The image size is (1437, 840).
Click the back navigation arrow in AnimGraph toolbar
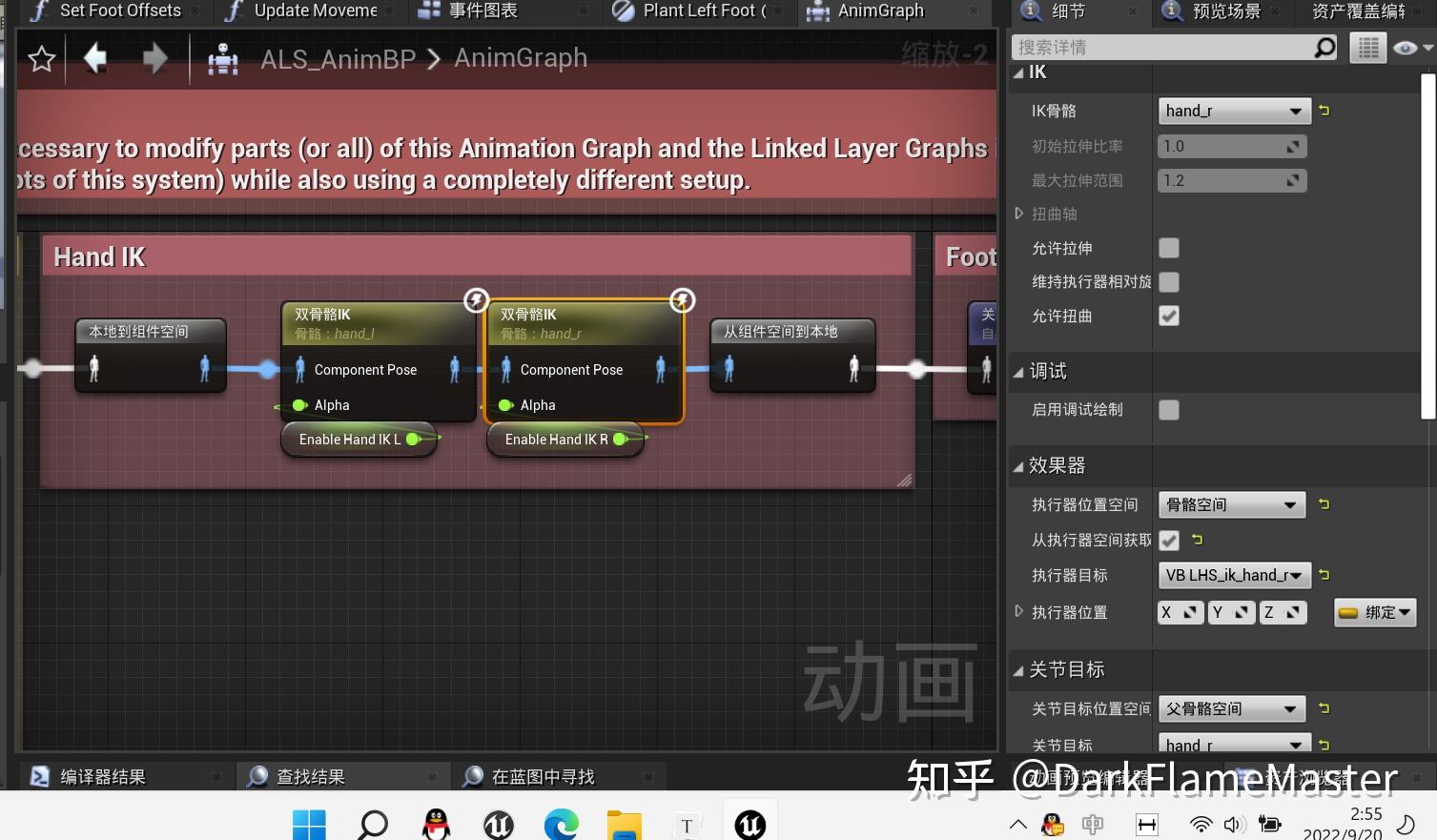[94, 58]
